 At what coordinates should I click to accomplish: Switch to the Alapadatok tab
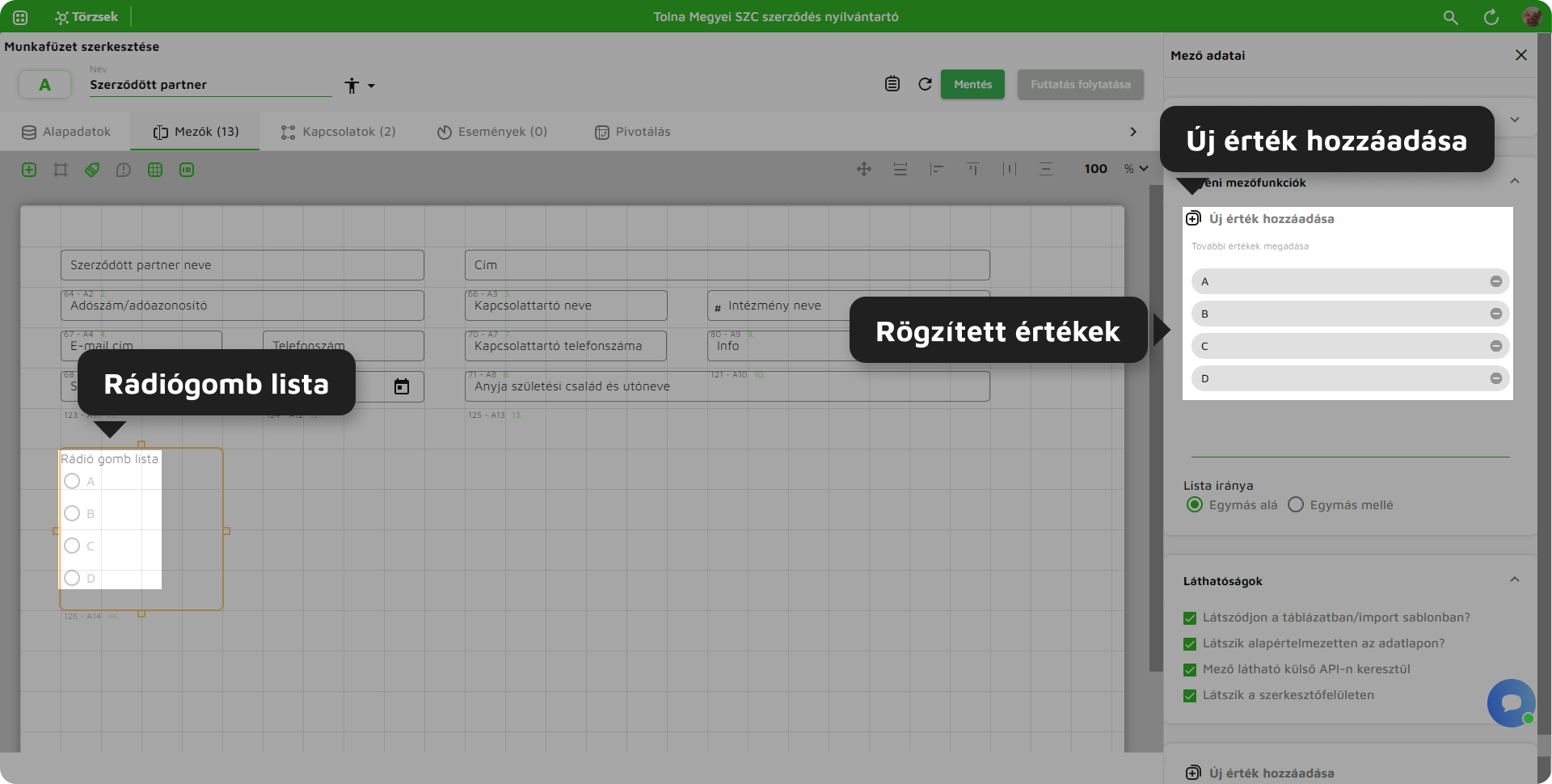tap(66, 132)
